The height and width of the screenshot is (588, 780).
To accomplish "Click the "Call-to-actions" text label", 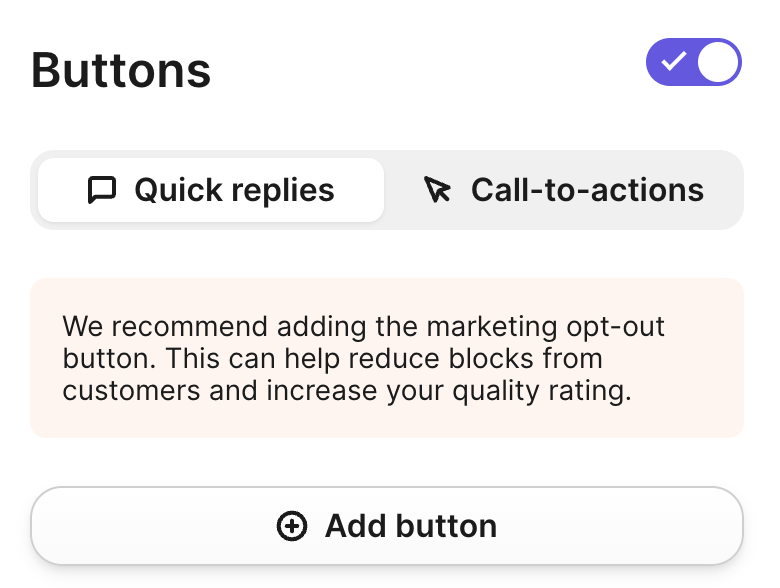I will click(587, 190).
